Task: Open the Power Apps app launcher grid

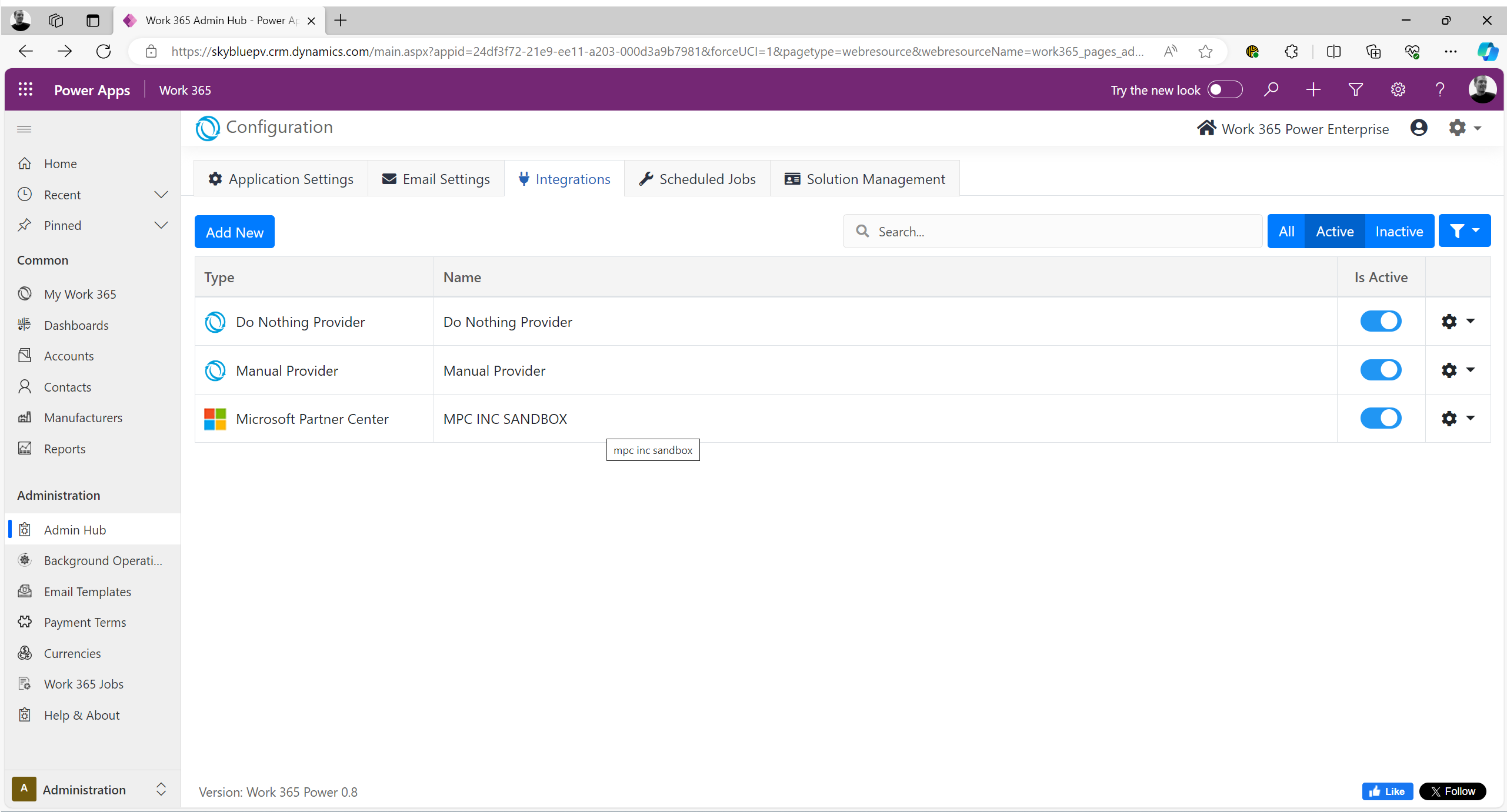Action: pos(25,89)
